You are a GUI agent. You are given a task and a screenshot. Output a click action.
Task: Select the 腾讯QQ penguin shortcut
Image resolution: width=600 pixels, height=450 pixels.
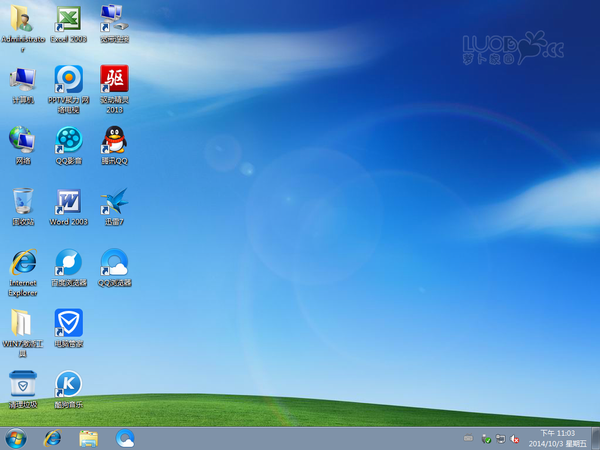coord(114,145)
